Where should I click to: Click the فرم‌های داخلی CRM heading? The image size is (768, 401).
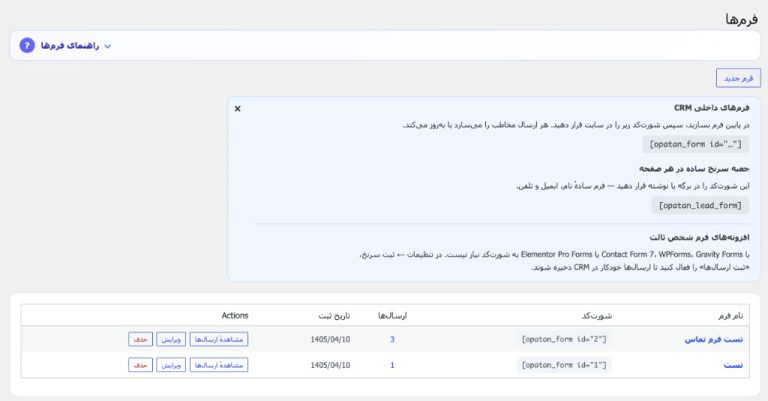(x=711, y=108)
